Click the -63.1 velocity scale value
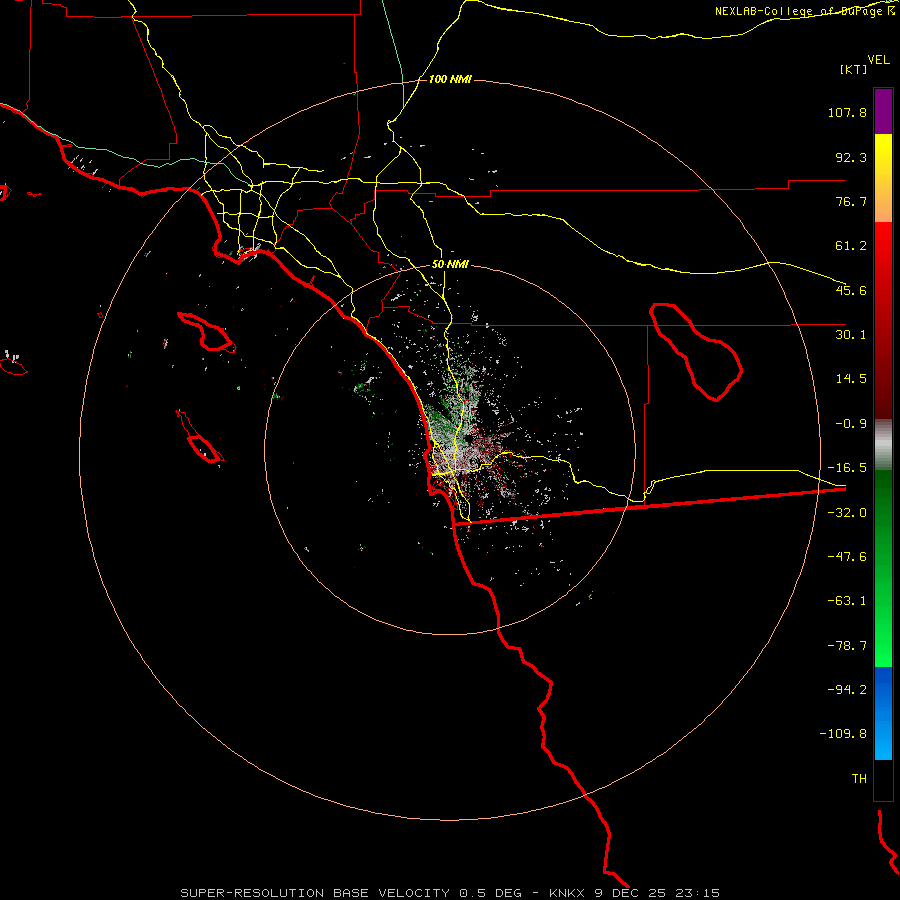 point(847,601)
